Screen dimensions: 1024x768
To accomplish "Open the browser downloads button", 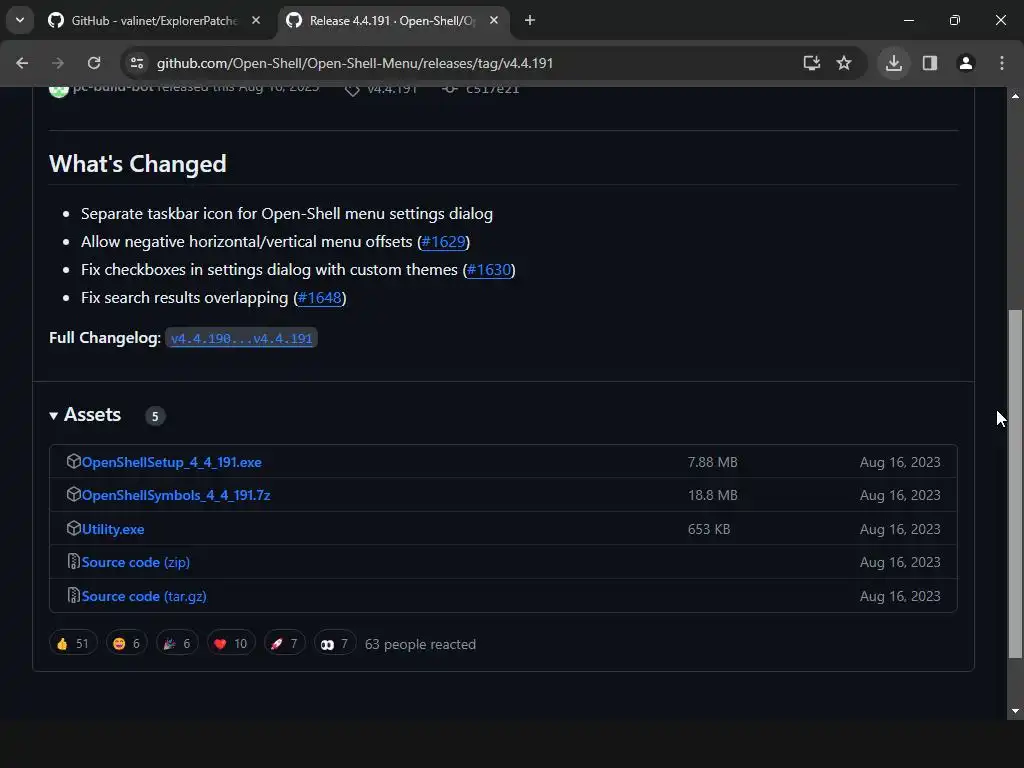I will [893, 63].
